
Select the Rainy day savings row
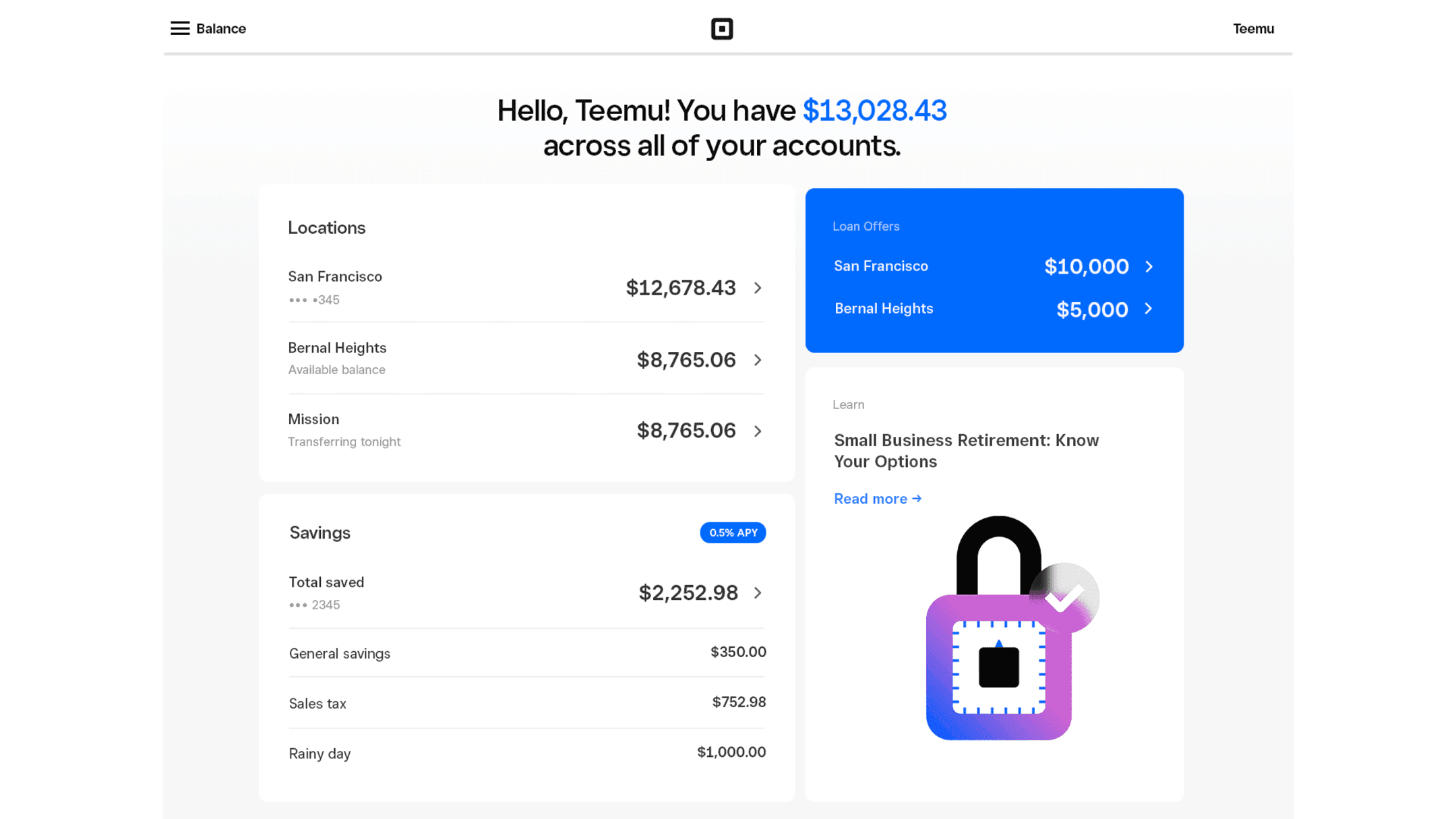coord(526,753)
